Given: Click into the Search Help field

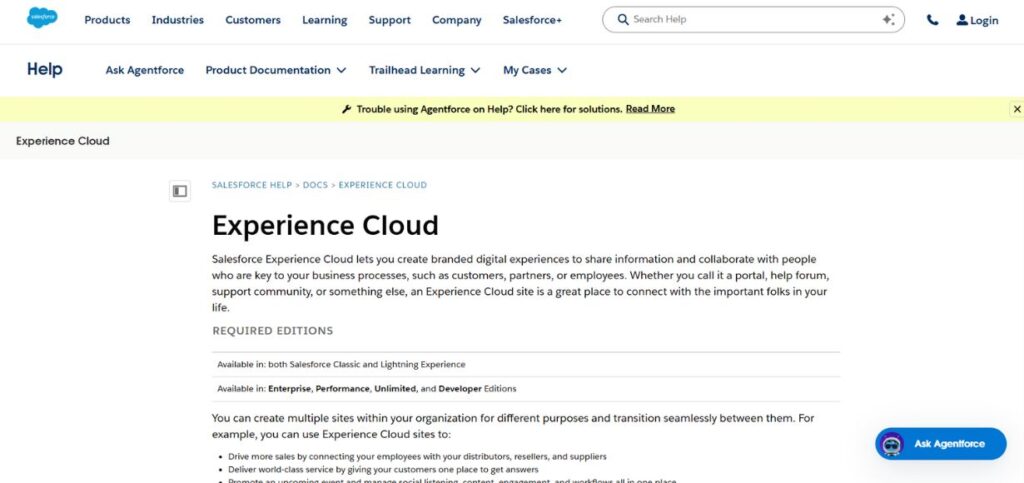Looking at the screenshot, I should pyautogui.click(x=754, y=20).
